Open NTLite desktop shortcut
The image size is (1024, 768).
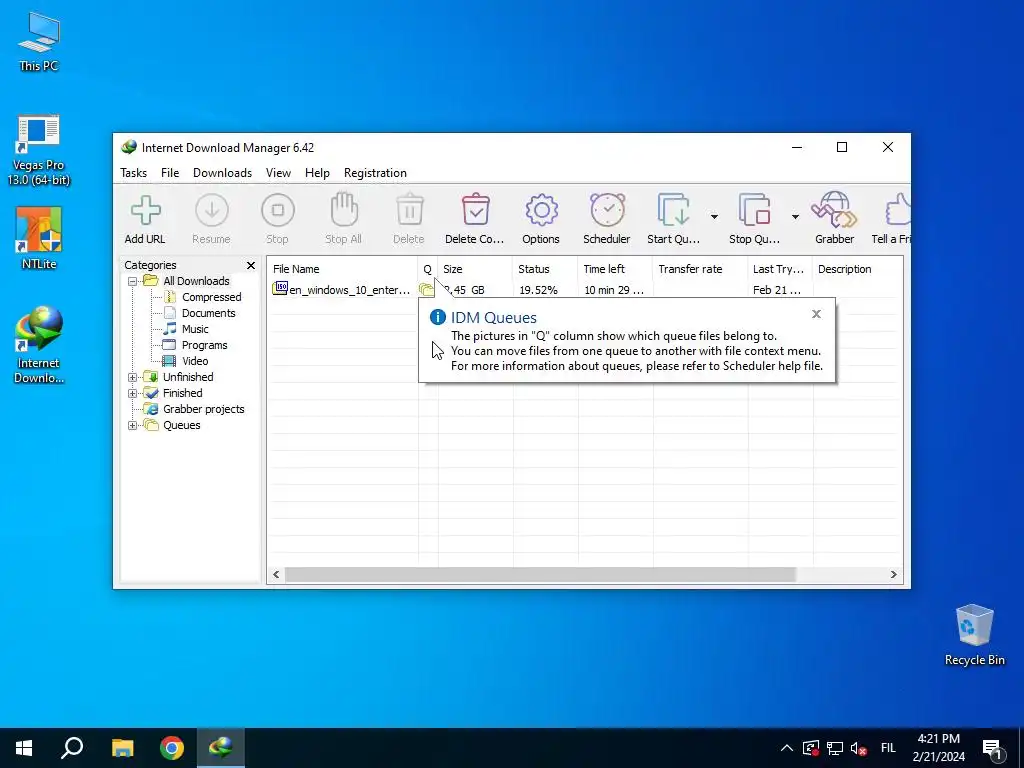39,238
